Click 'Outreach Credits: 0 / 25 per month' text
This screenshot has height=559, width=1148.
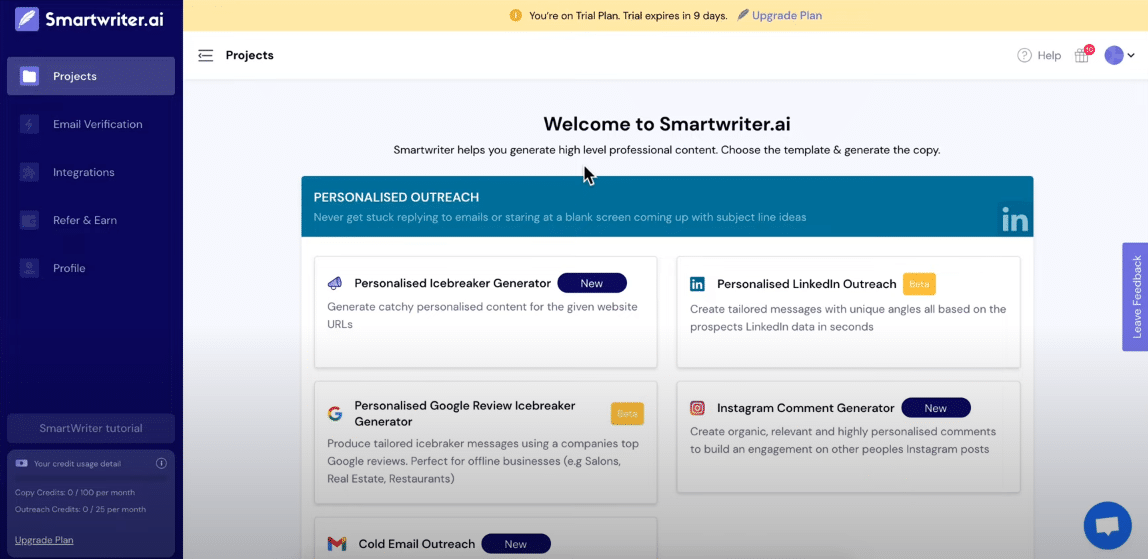[81, 509]
